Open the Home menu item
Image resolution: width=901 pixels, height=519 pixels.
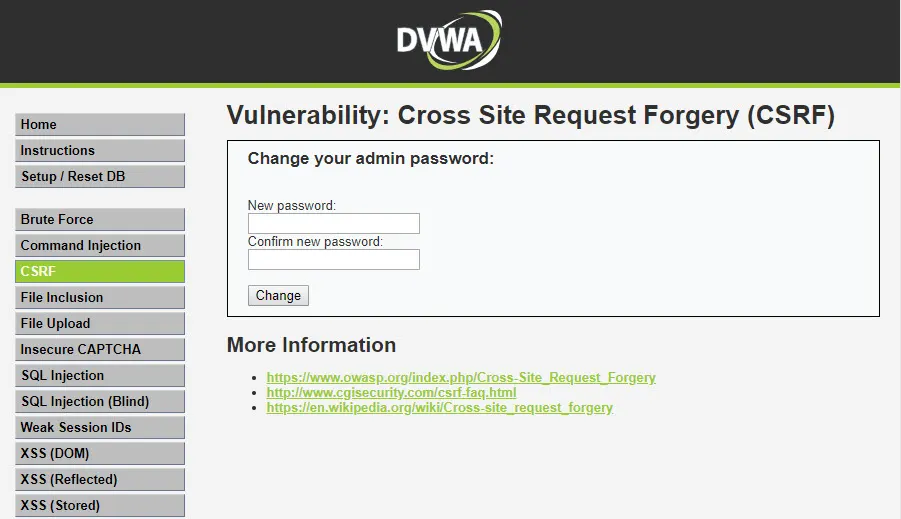pos(100,125)
